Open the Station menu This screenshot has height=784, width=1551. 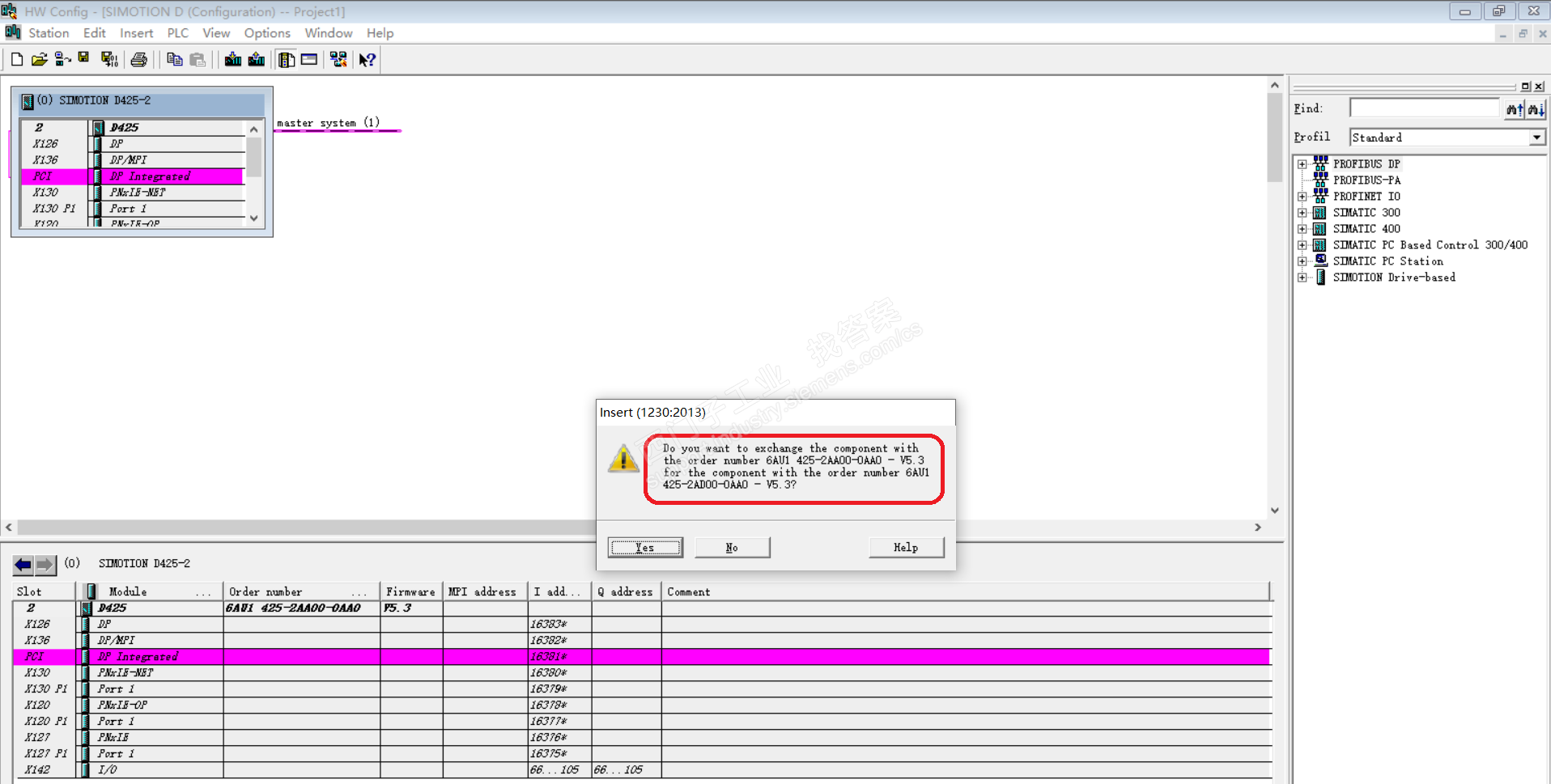click(x=49, y=33)
